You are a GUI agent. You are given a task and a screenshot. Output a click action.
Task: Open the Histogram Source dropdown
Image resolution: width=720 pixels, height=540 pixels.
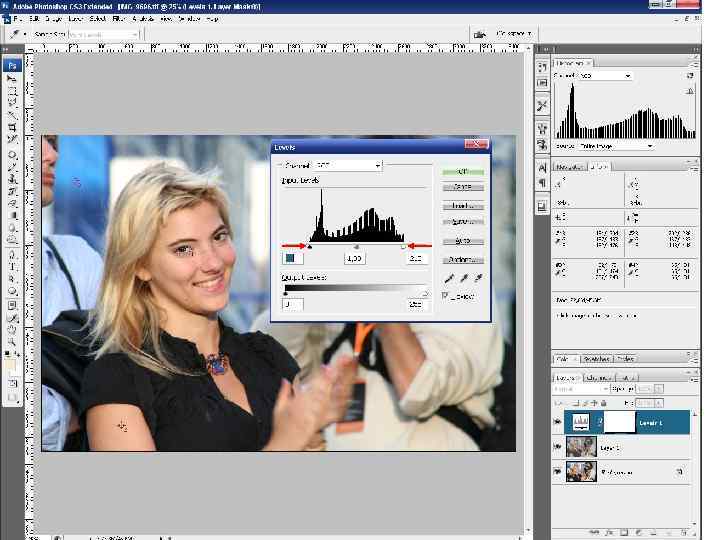coord(615,146)
